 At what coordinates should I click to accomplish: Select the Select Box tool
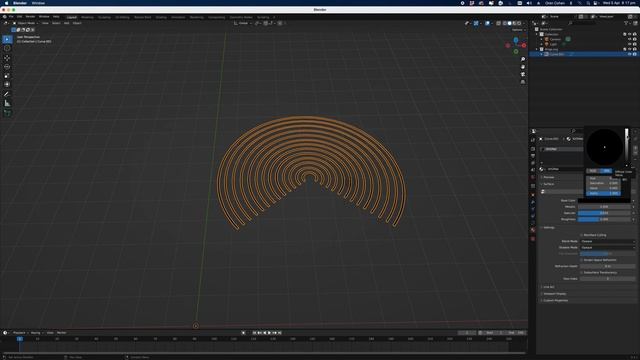tap(7, 39)
